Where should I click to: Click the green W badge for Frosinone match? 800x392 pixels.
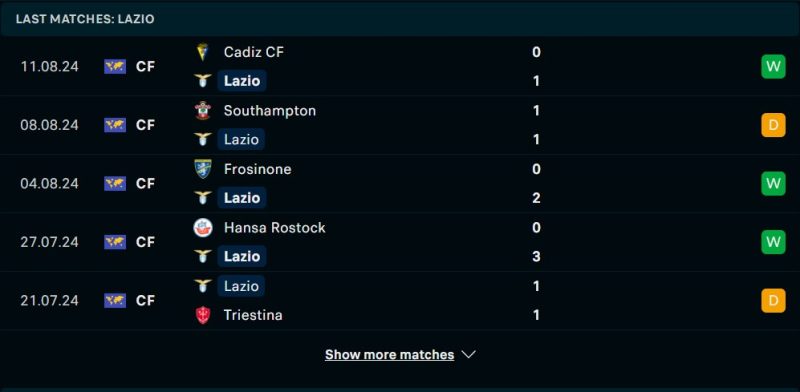(x=773, y=183)
